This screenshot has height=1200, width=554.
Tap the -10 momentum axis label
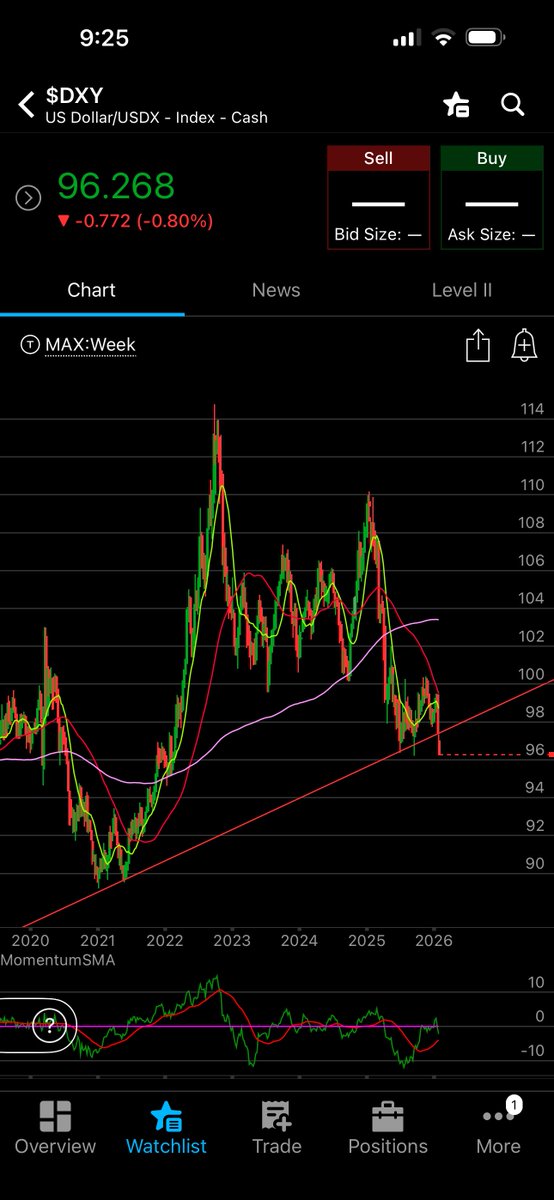click(x=533, y=1050)
